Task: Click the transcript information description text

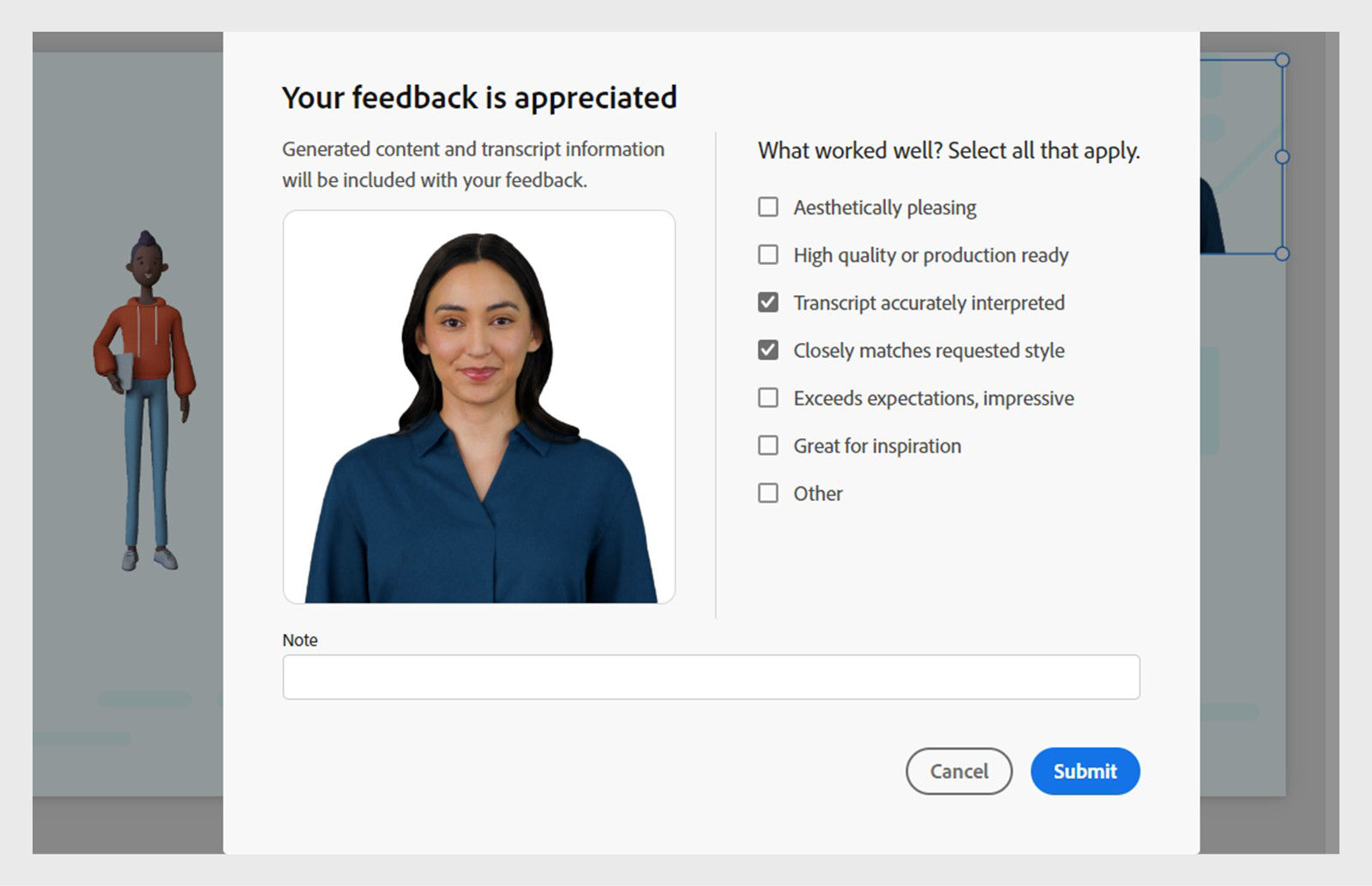Action: pos(472,164)
